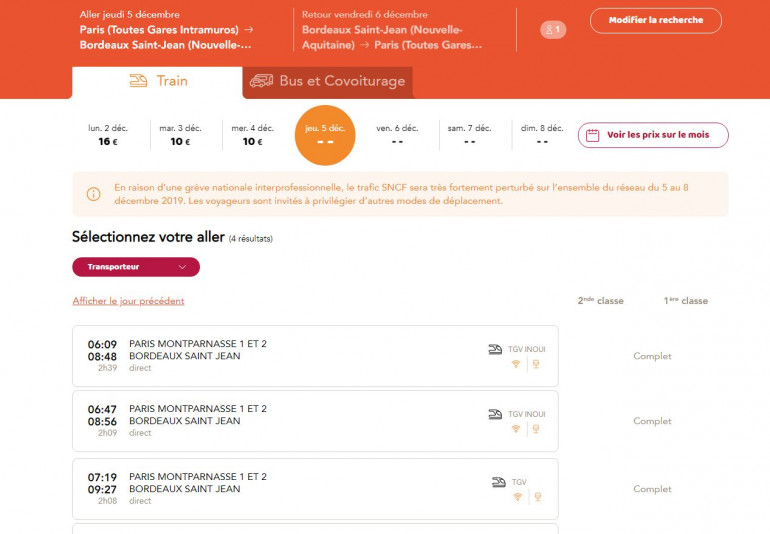This screenshot has width=770, height=534.
Task: Click the calendar icon in the monthly prices button
Action: click(x=592, y=135)
